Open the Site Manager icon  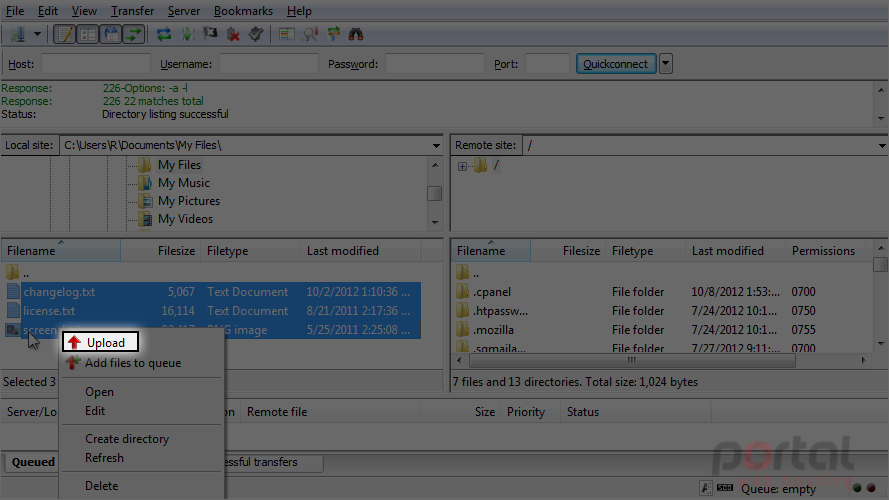point(18,35)
